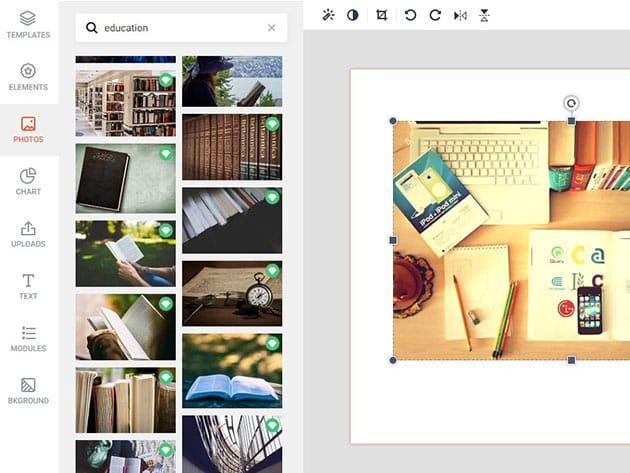Show the Modules panel
The width and height of the screenshot is (630, 473).
28,338
